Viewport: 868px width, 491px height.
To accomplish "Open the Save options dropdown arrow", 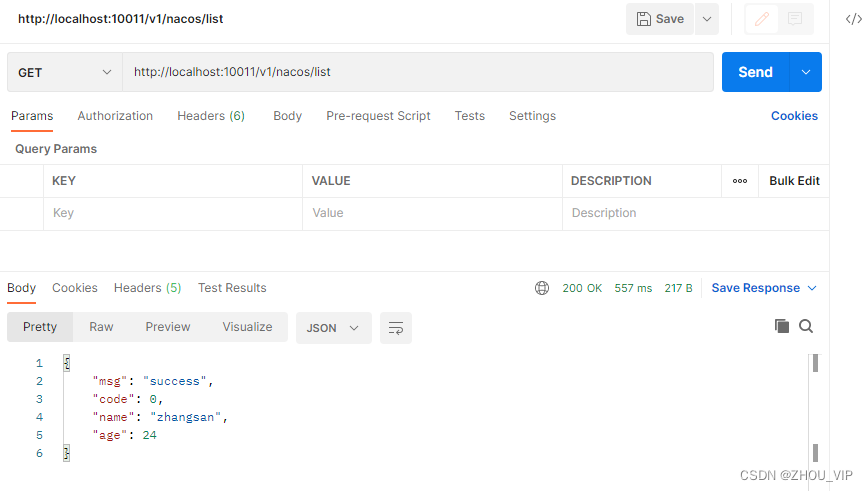I will click(707, 19).
